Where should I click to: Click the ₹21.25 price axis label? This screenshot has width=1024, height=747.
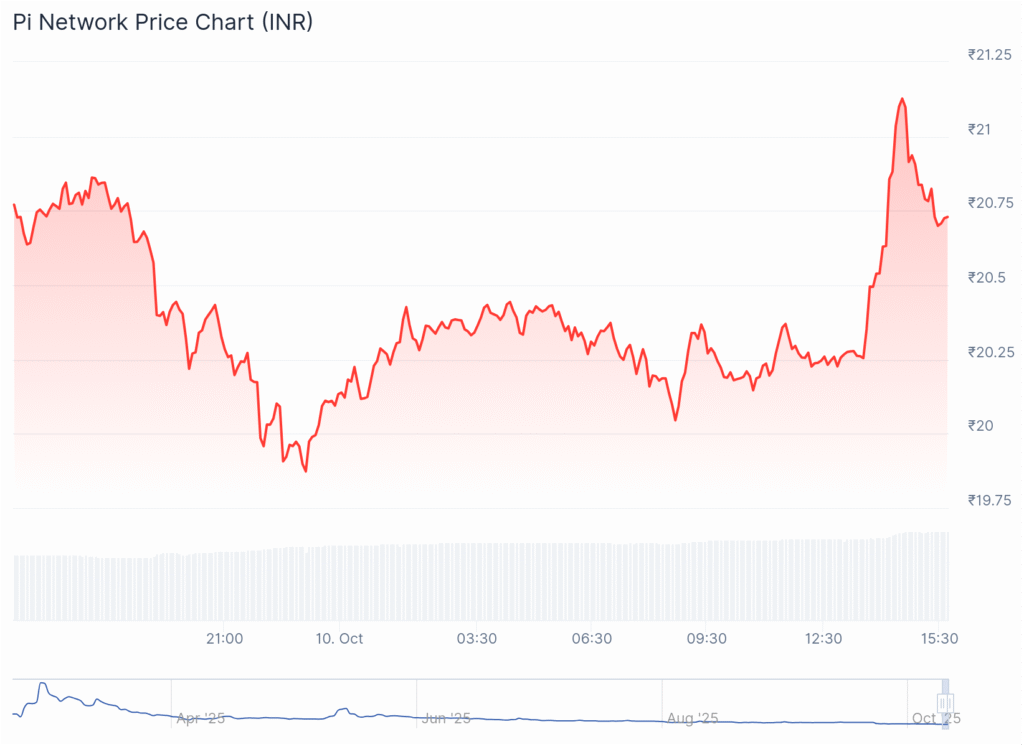pyautogui.click(x=990, y=55)
